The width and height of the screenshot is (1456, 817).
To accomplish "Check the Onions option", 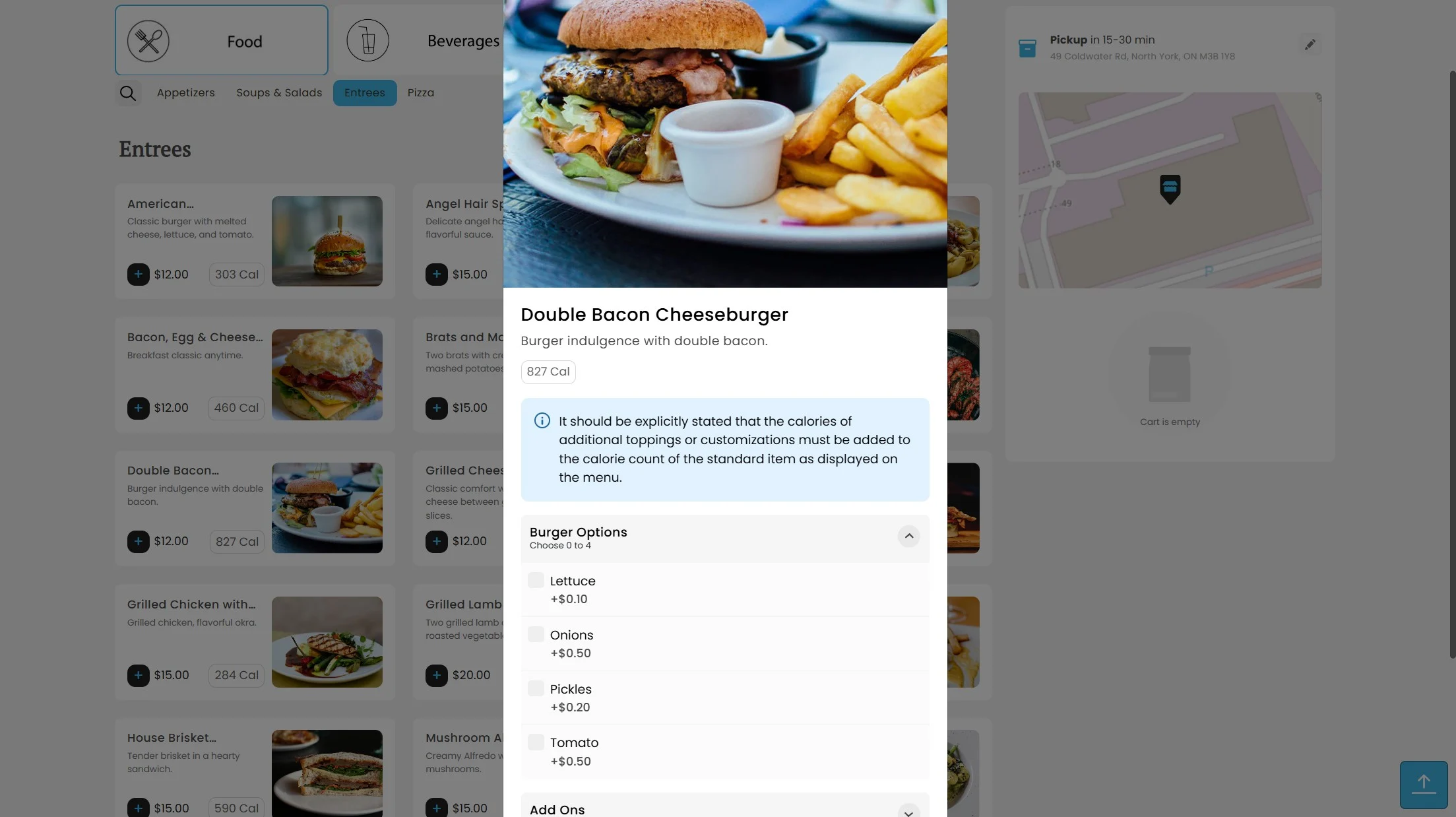I will click(x=536, y=635).
